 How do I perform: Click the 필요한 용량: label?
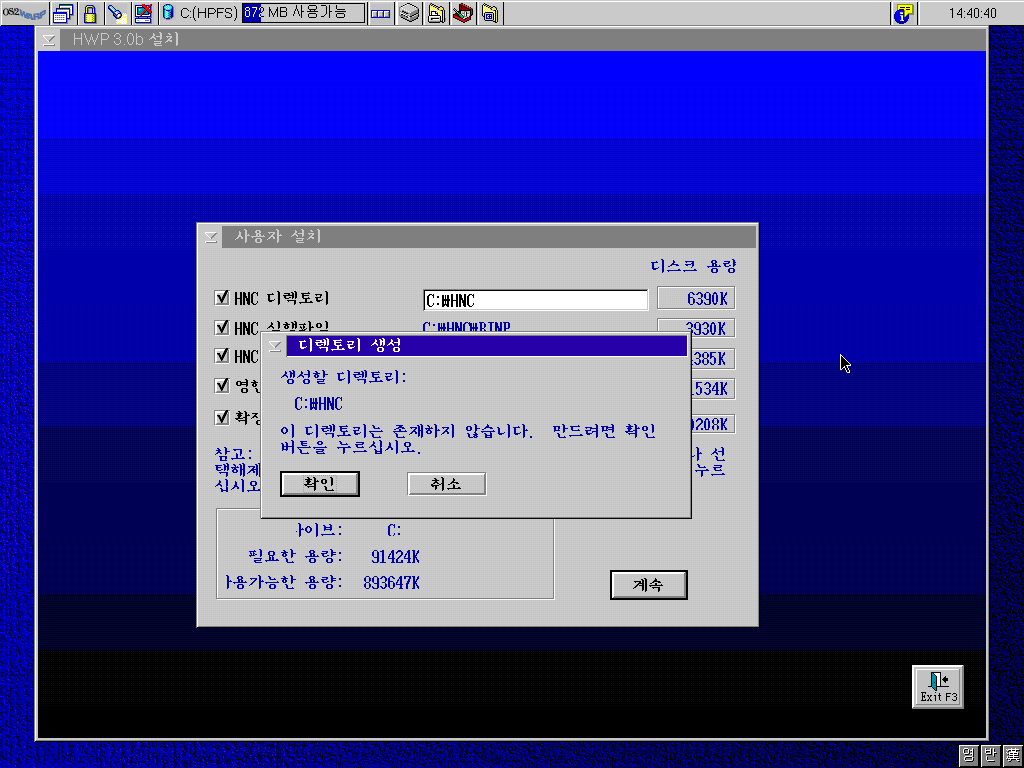pos(295,556)
